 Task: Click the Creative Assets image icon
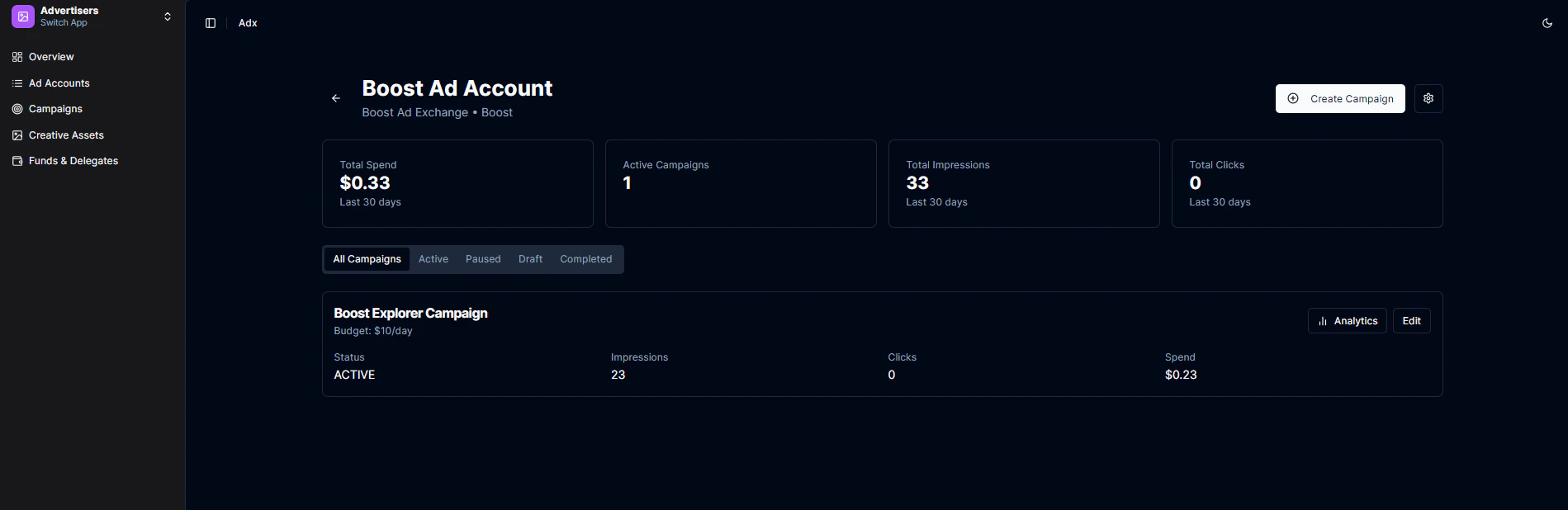(17, 135)
